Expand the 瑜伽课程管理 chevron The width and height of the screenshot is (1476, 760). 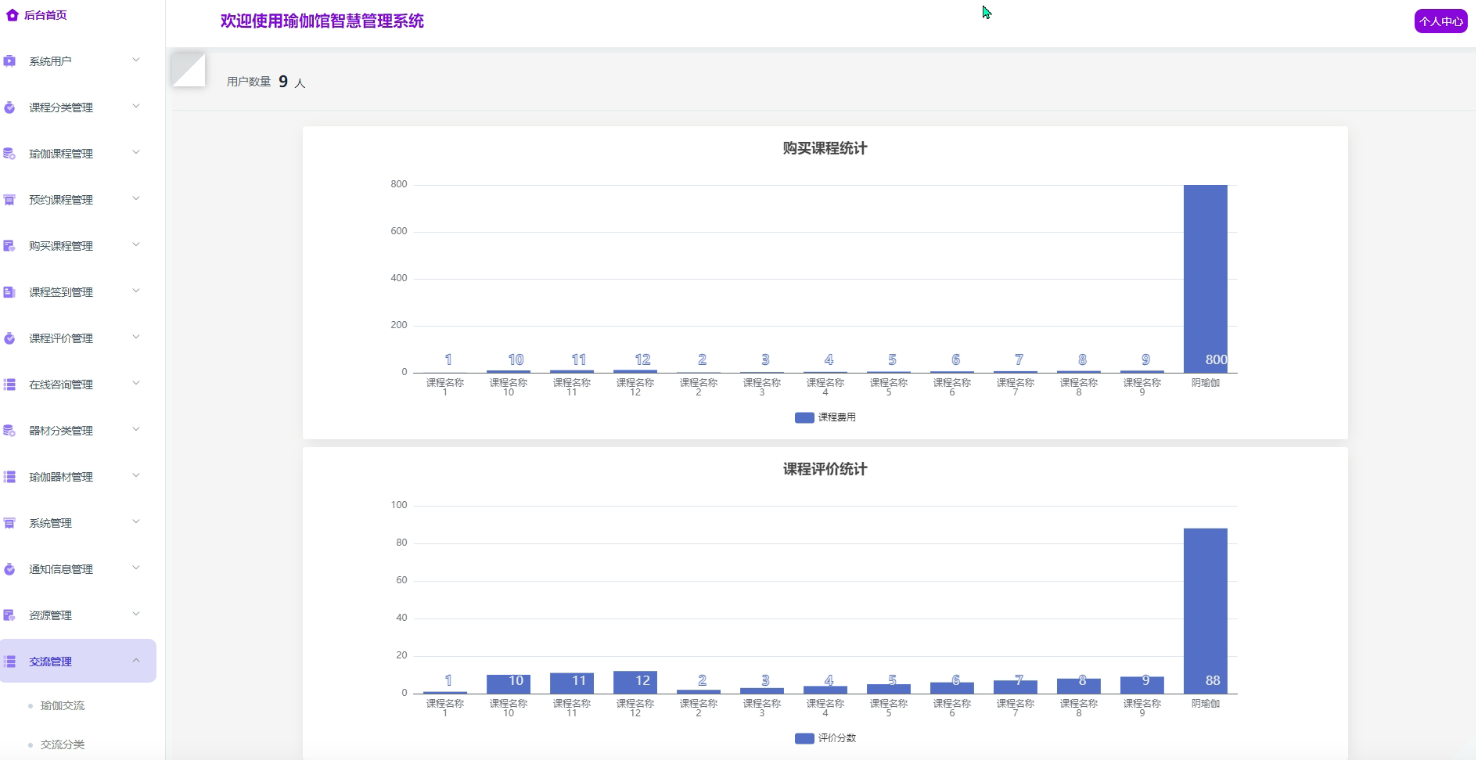pyautogui.click(x=136, y=152)
